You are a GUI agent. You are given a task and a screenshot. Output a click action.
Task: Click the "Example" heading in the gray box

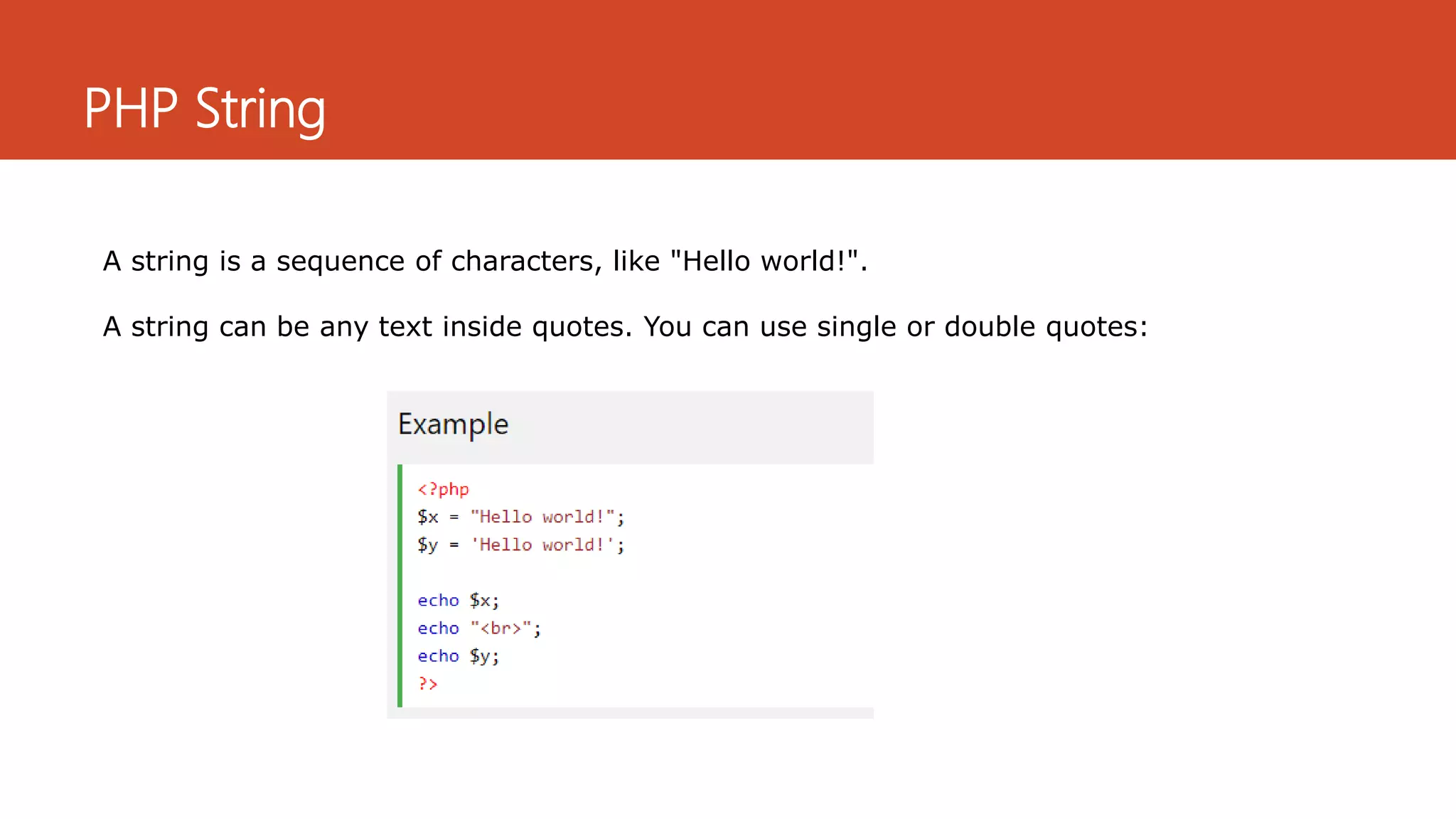point(453,424)
